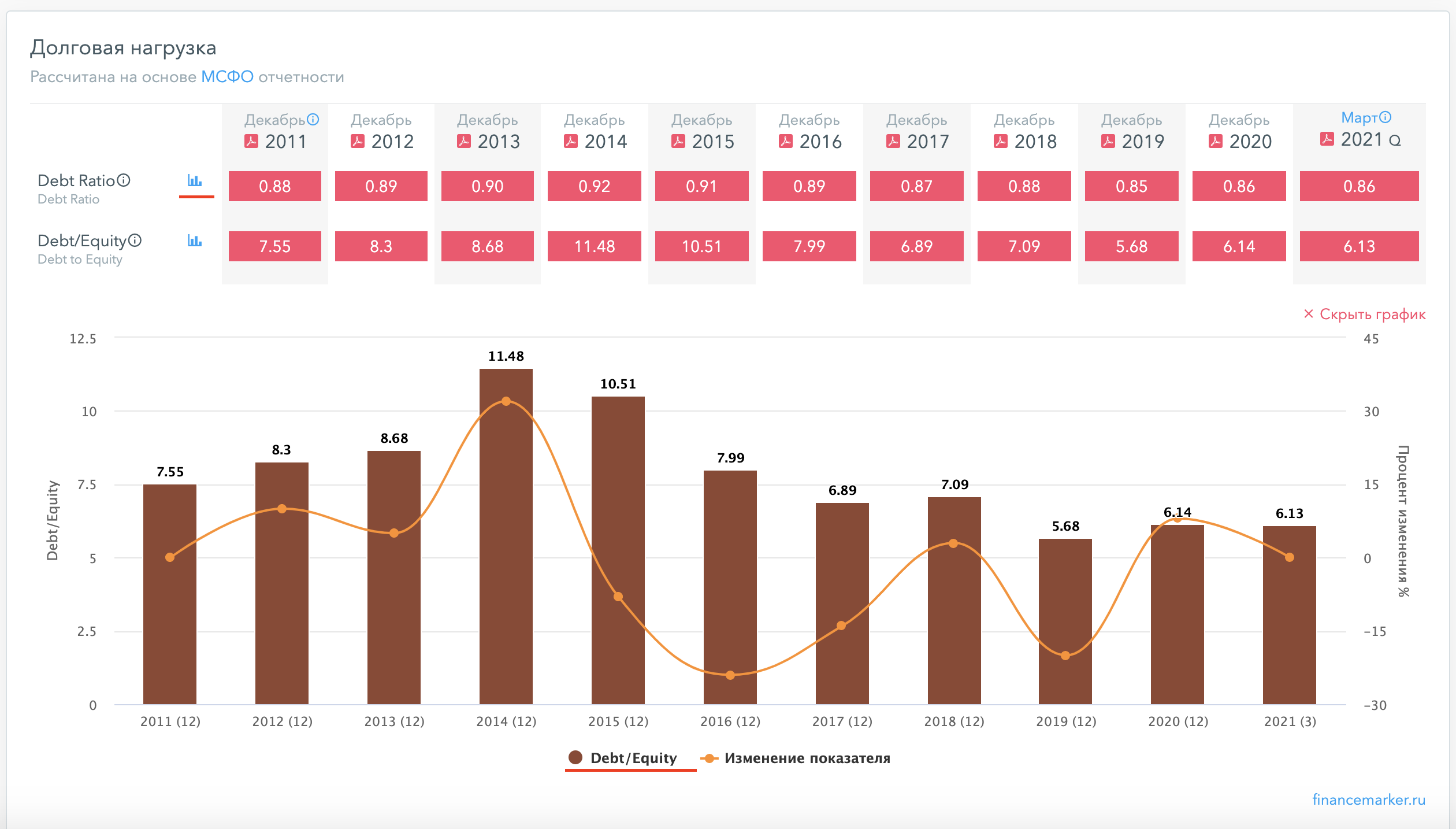The width and height of the screenshot is (1456, 829).
Task: Open the МСФО link in the subtitle
Action: (227, 77)
